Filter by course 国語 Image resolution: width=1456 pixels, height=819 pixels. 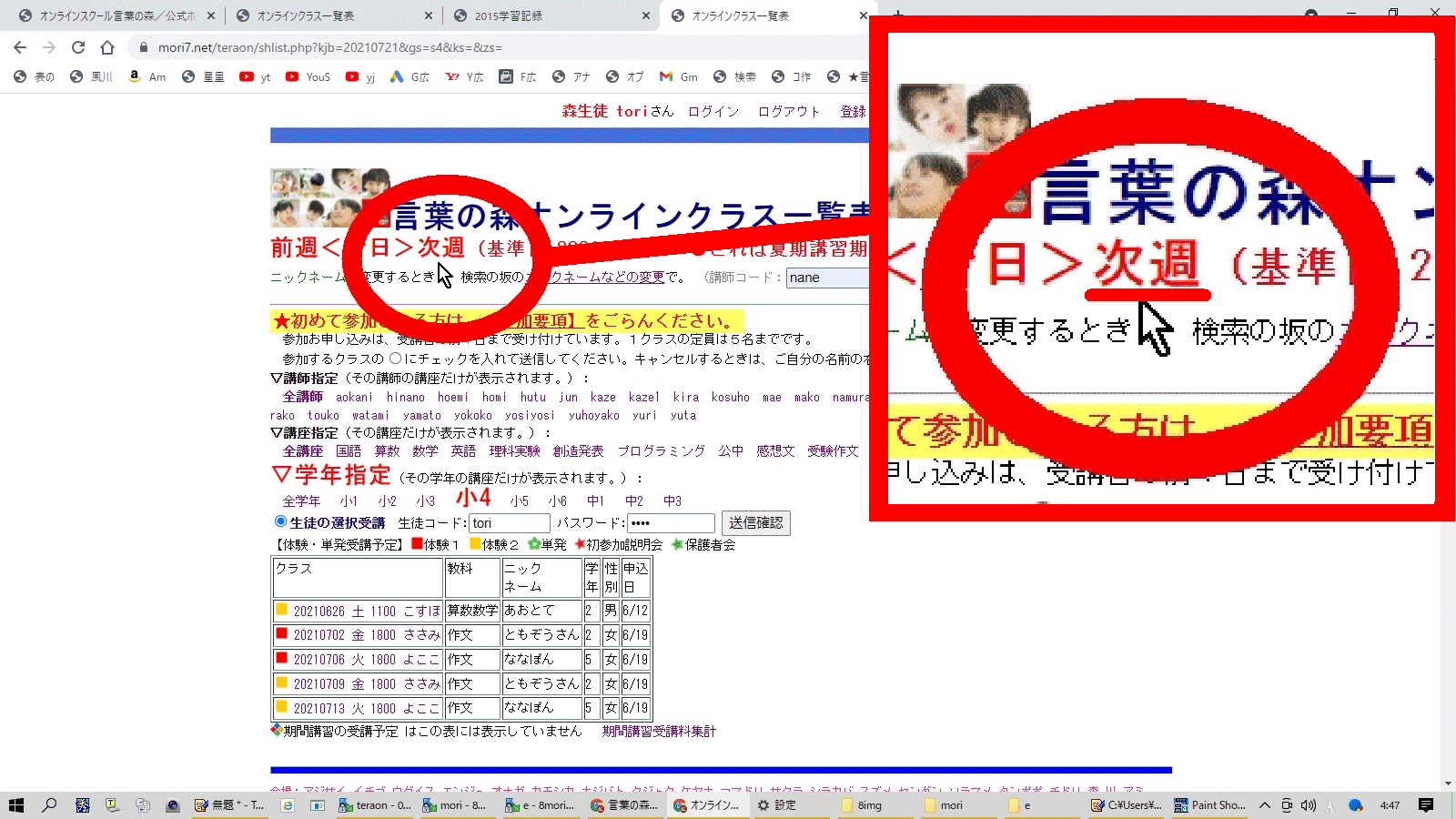(x=349, y=450)
